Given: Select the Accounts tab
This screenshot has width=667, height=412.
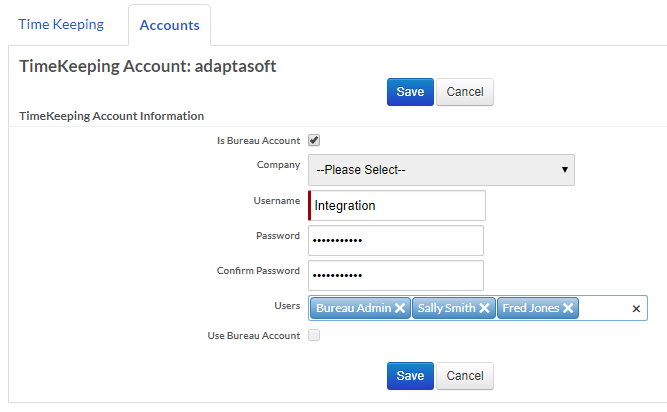Looking at the screenshot, I should click(x=169, y=25).
